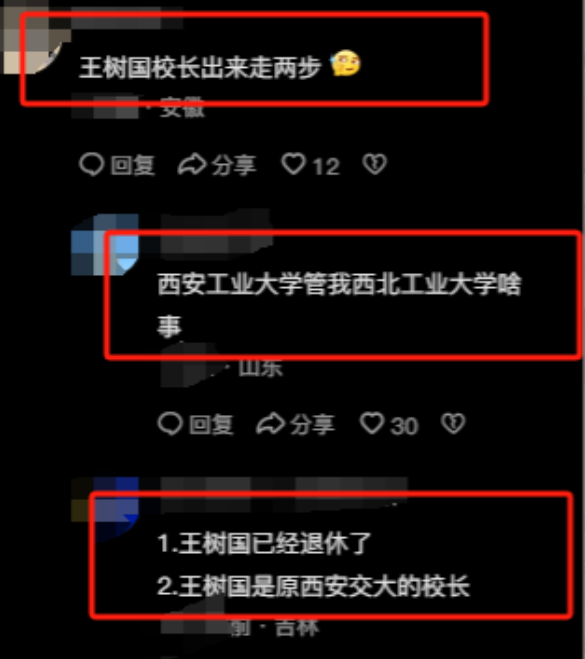Screen dimensions: 585x659
Task: Dislike the first comment via broken heart
Action: coord(374,164)
